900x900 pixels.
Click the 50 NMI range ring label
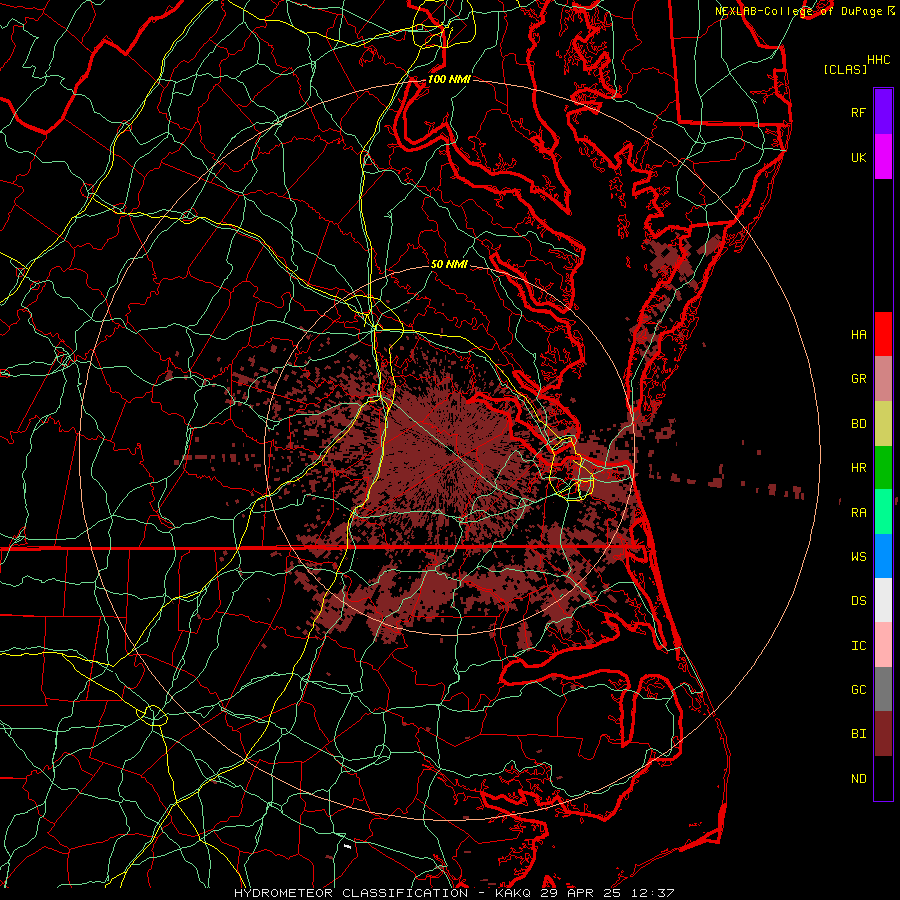click(449, 264)
